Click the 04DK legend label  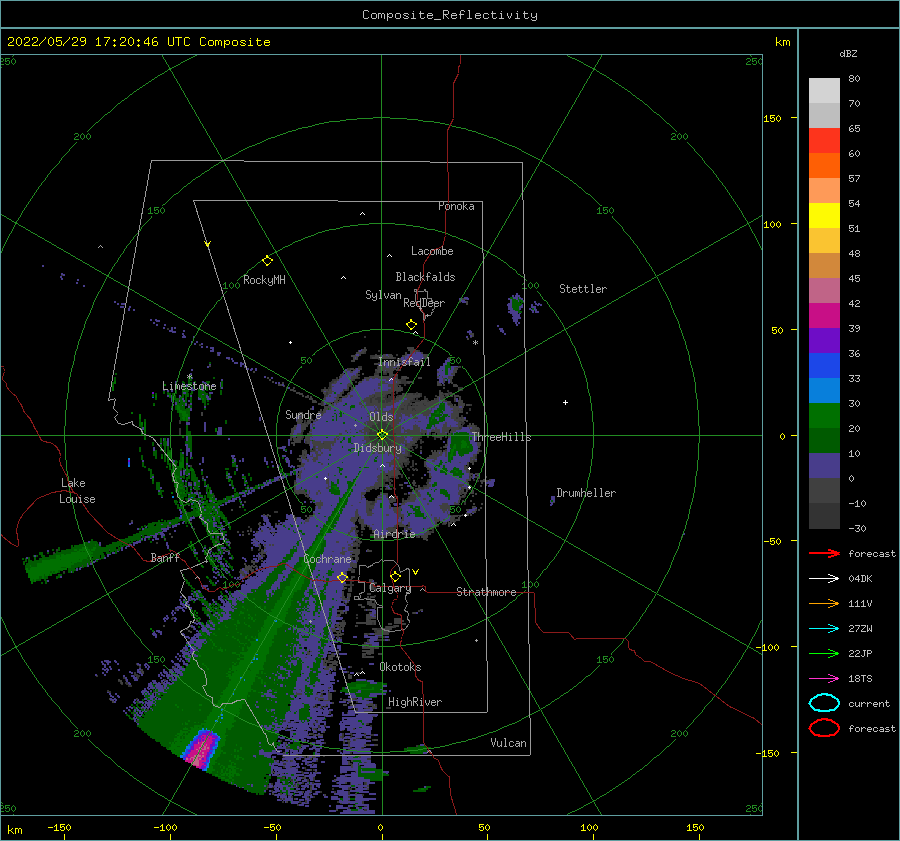tap(860, 578)
